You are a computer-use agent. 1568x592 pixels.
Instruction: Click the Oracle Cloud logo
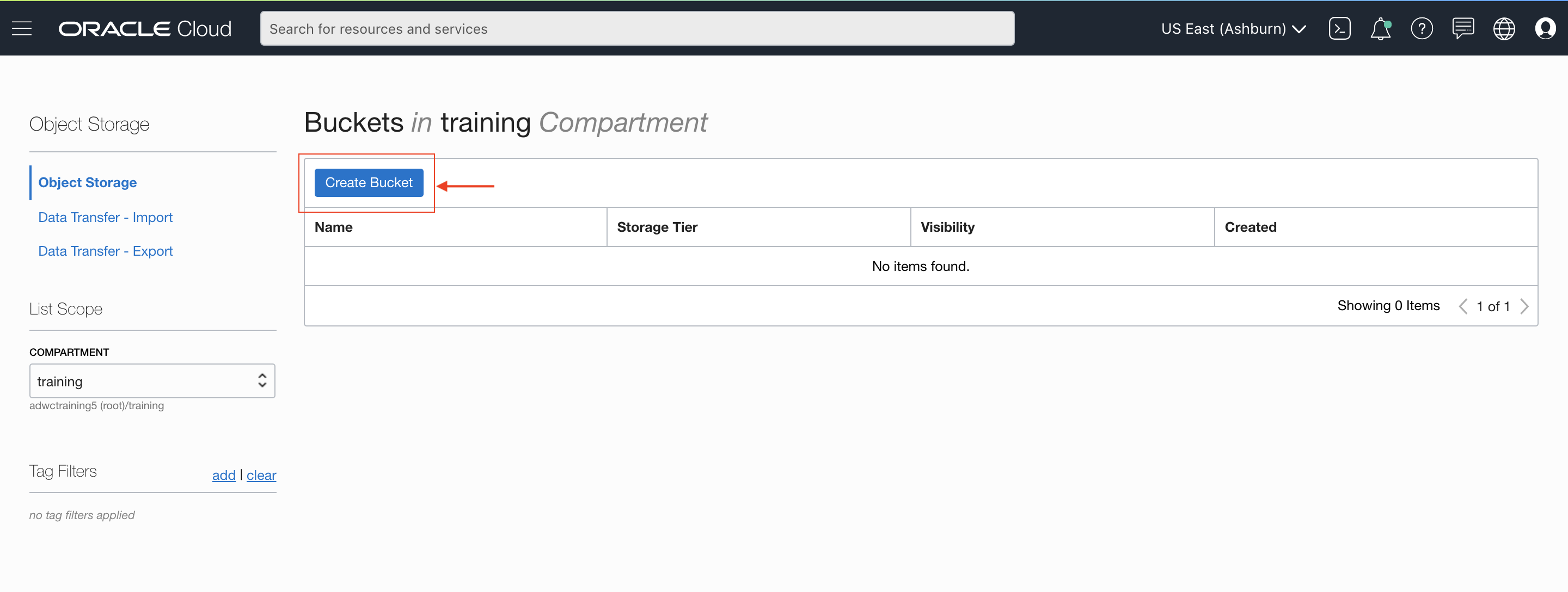tap(145, 29)
